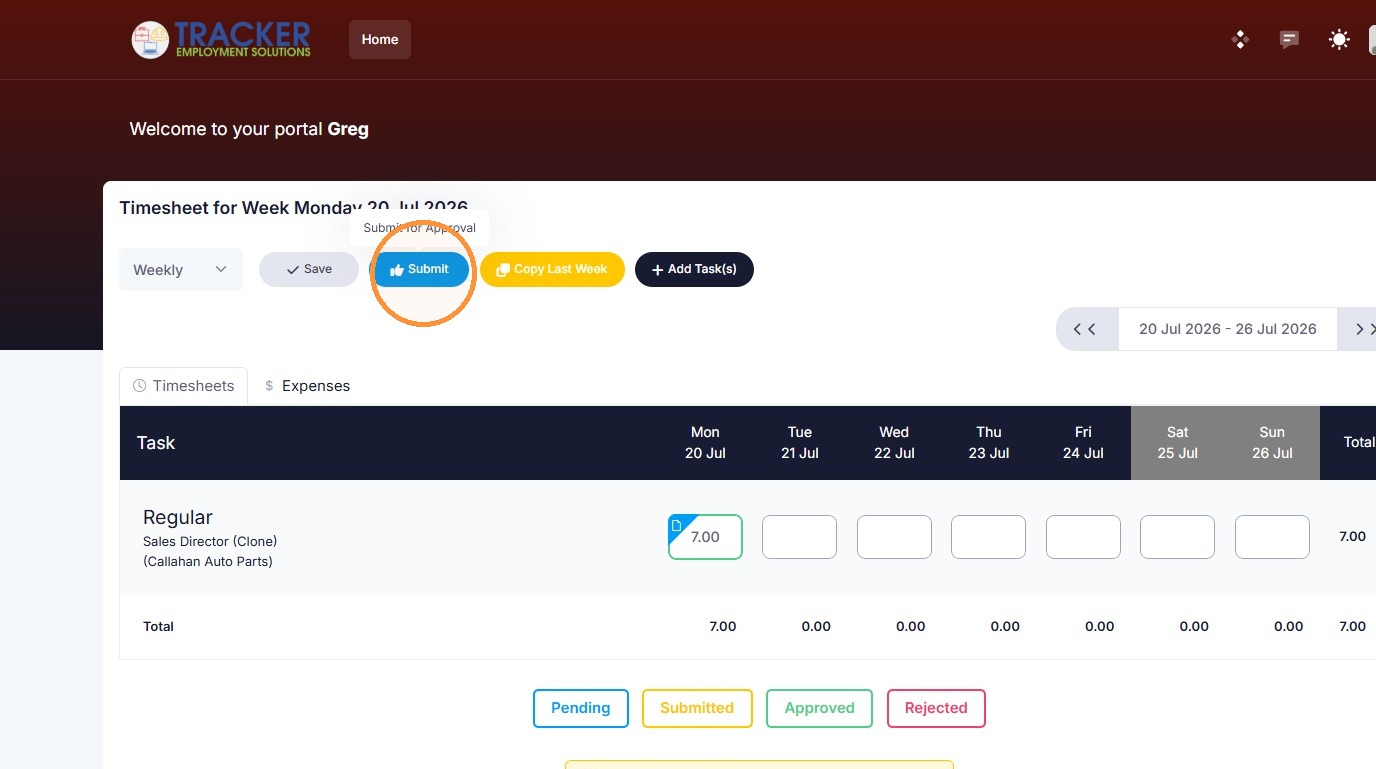Open the note icon on Monday's cell
The height and width of the screenshot is (769, 1376).
click(676, 525)
